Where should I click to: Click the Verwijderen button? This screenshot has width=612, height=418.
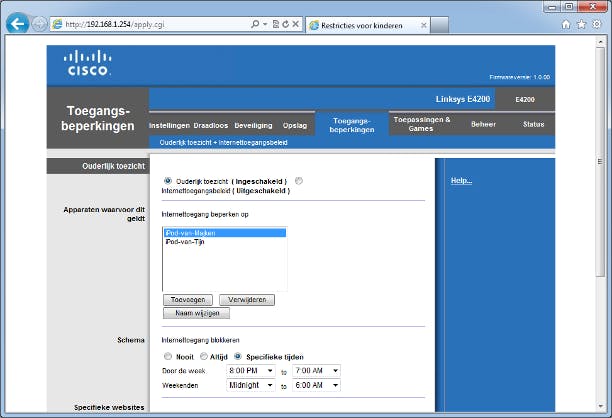[247, 300]
